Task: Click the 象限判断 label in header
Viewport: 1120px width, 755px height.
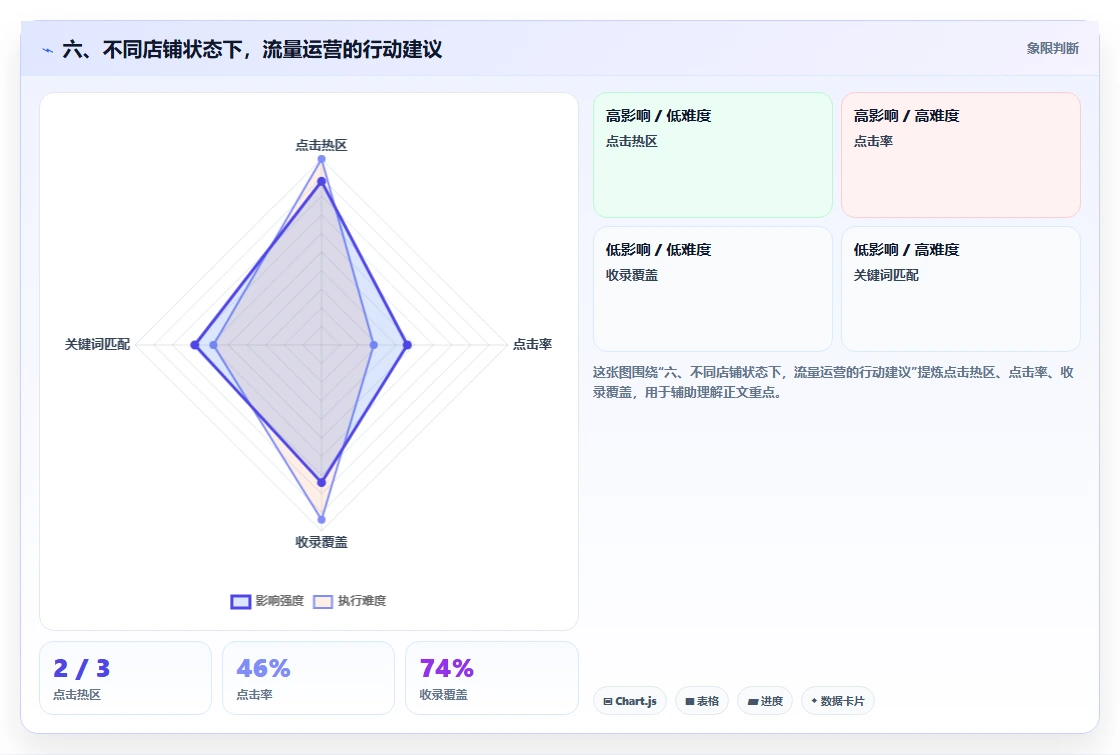Action: (x=1052, y=49)
